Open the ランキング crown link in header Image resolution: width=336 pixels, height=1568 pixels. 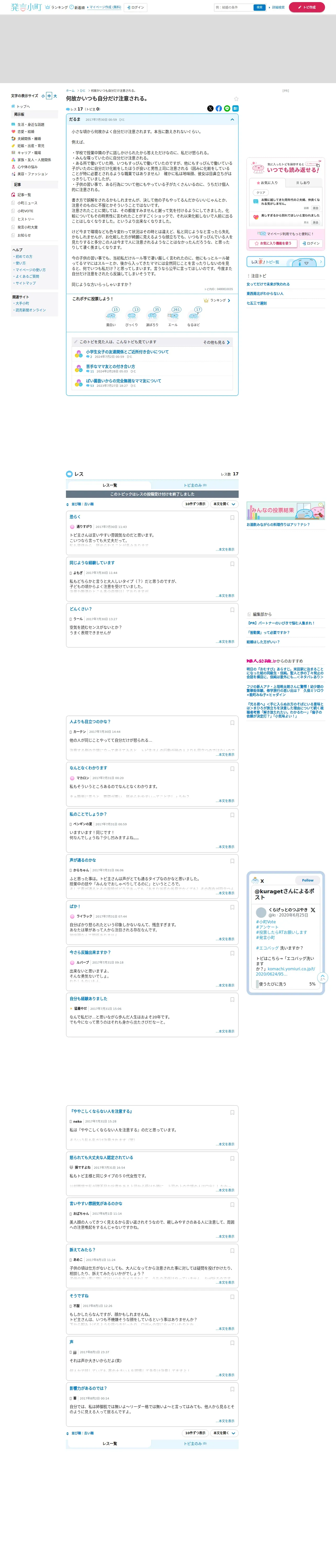57,7
